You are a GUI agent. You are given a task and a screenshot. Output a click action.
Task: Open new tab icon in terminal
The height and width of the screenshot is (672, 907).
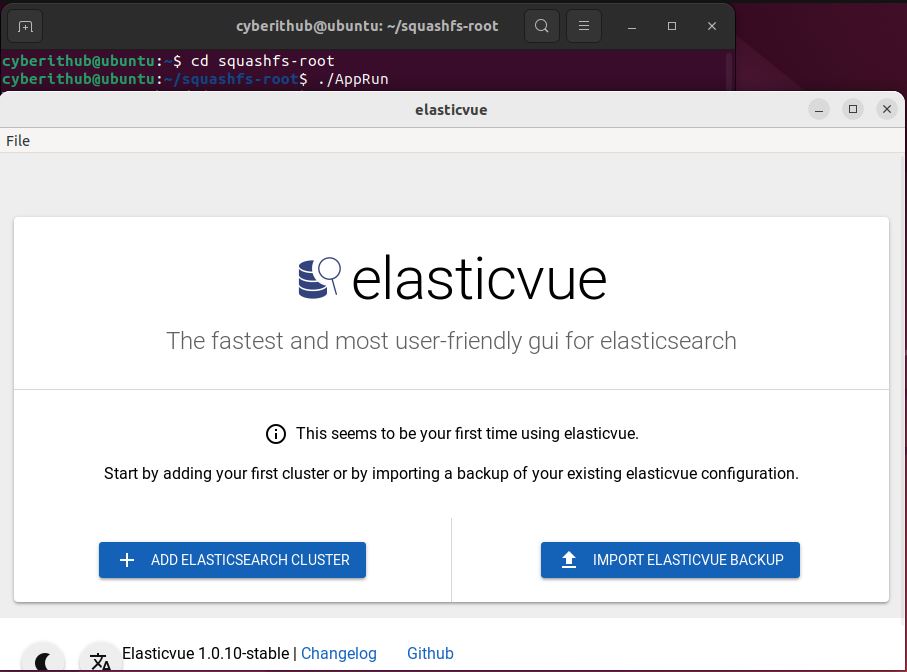point(25,27)
